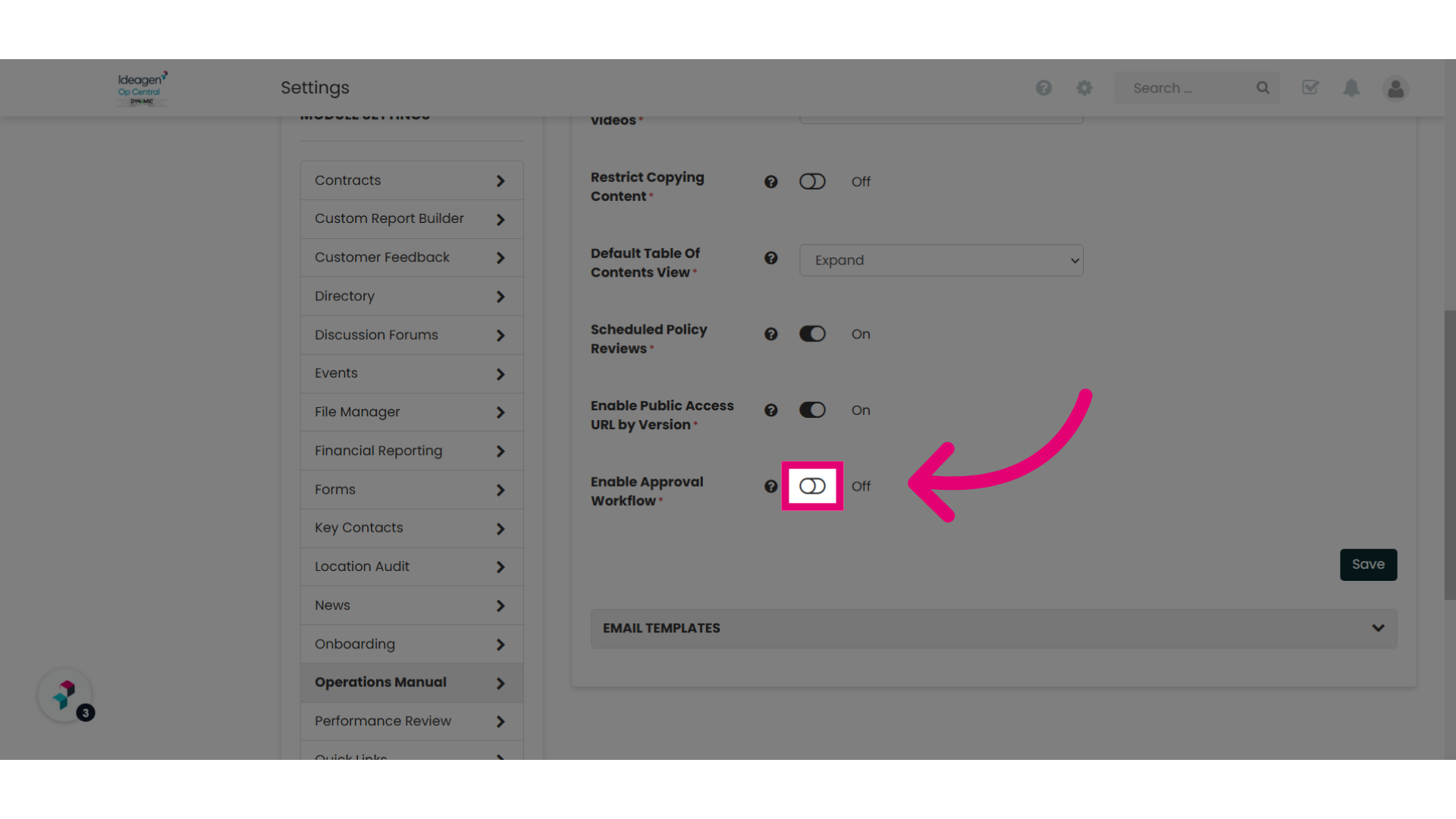Open the notifications bell icon

pyautogui.click(x=1351, y=88)
